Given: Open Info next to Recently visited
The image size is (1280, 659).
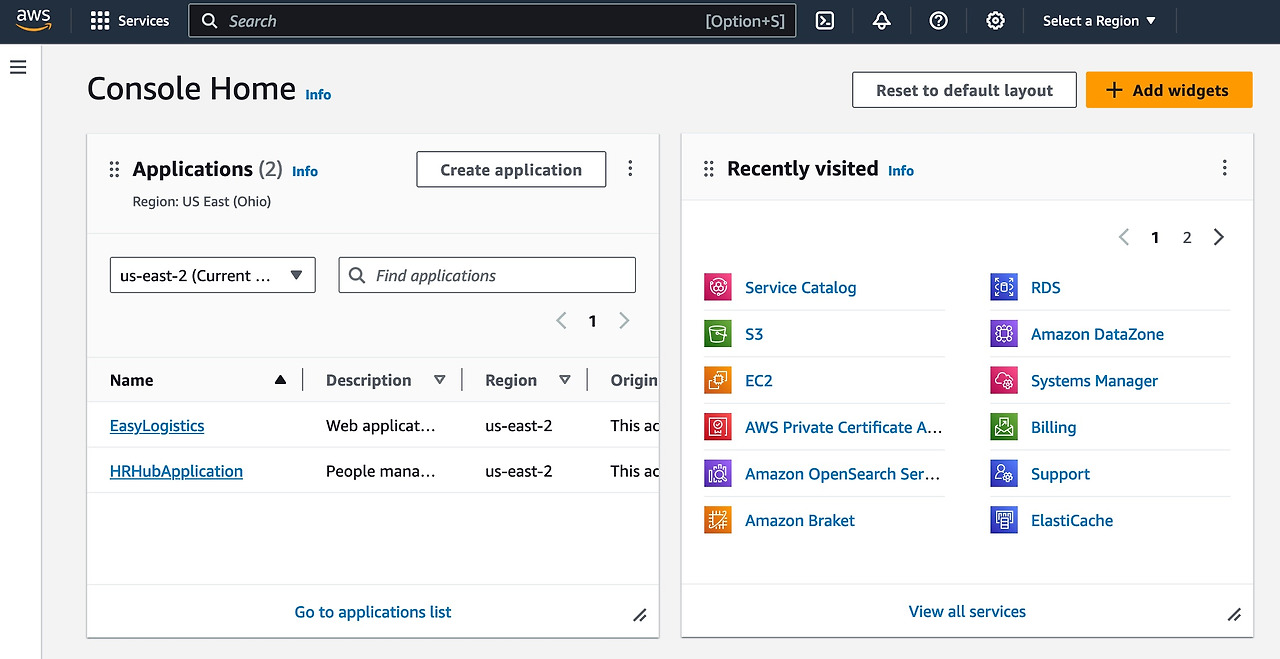Looking at the screenshot, I should point(901,170).
